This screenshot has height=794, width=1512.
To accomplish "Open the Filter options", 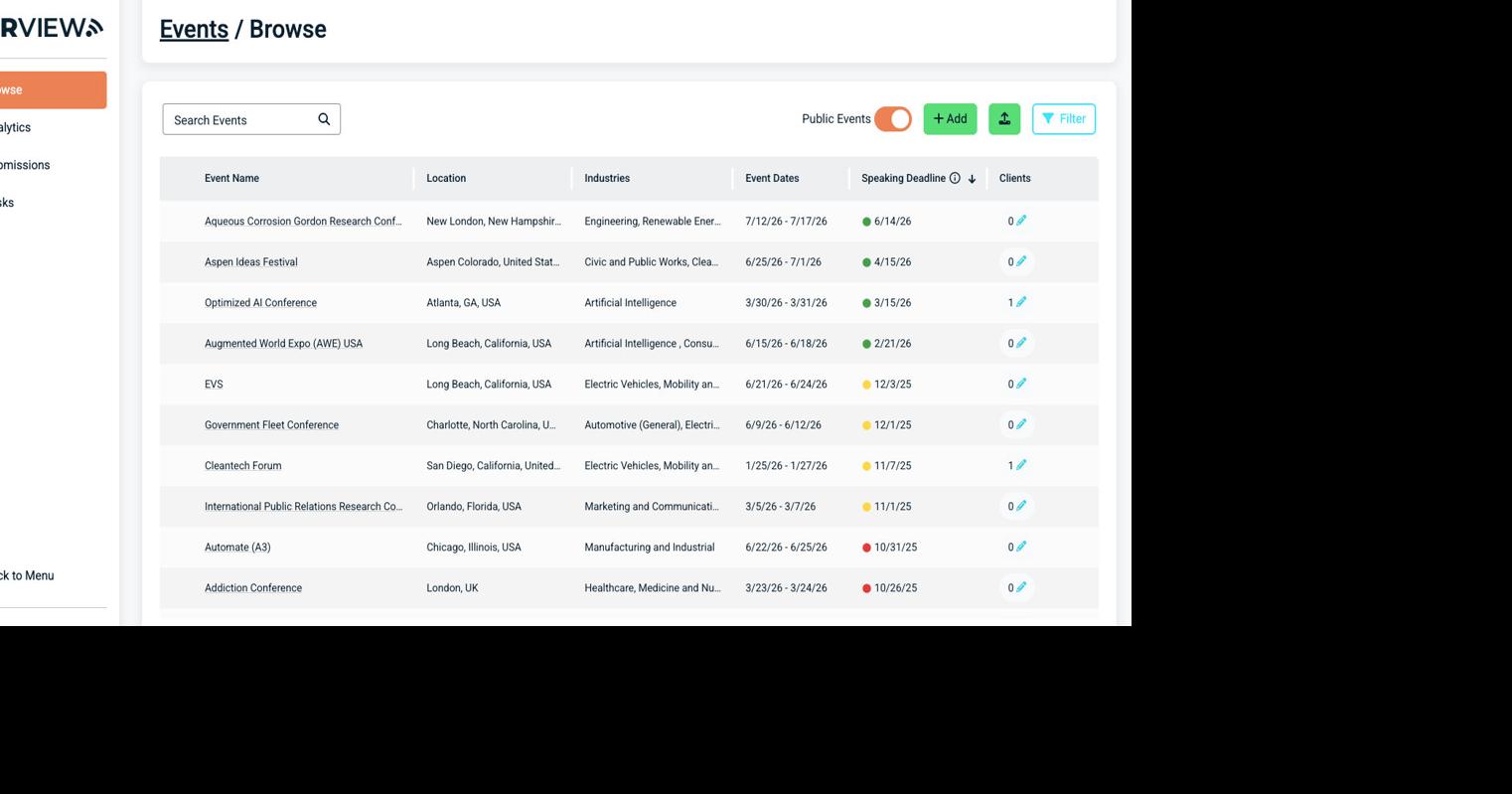I will point(1063,119).
